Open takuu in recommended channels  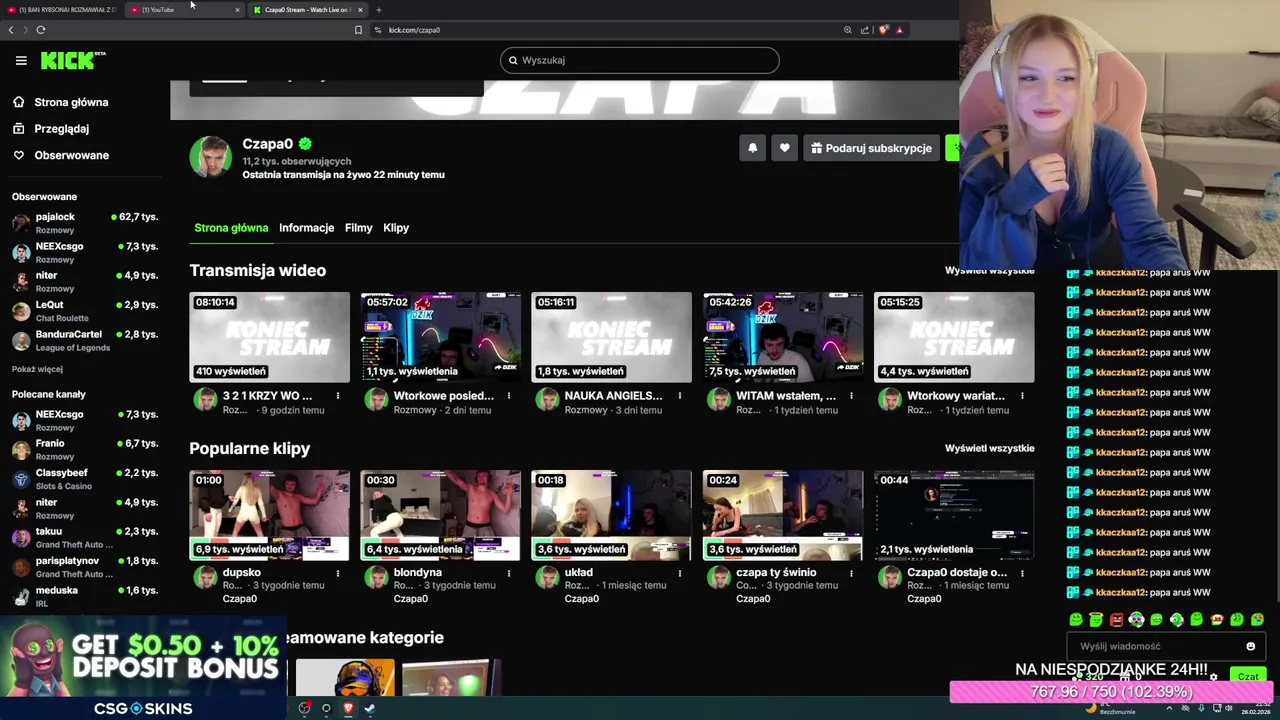point(84,537)
